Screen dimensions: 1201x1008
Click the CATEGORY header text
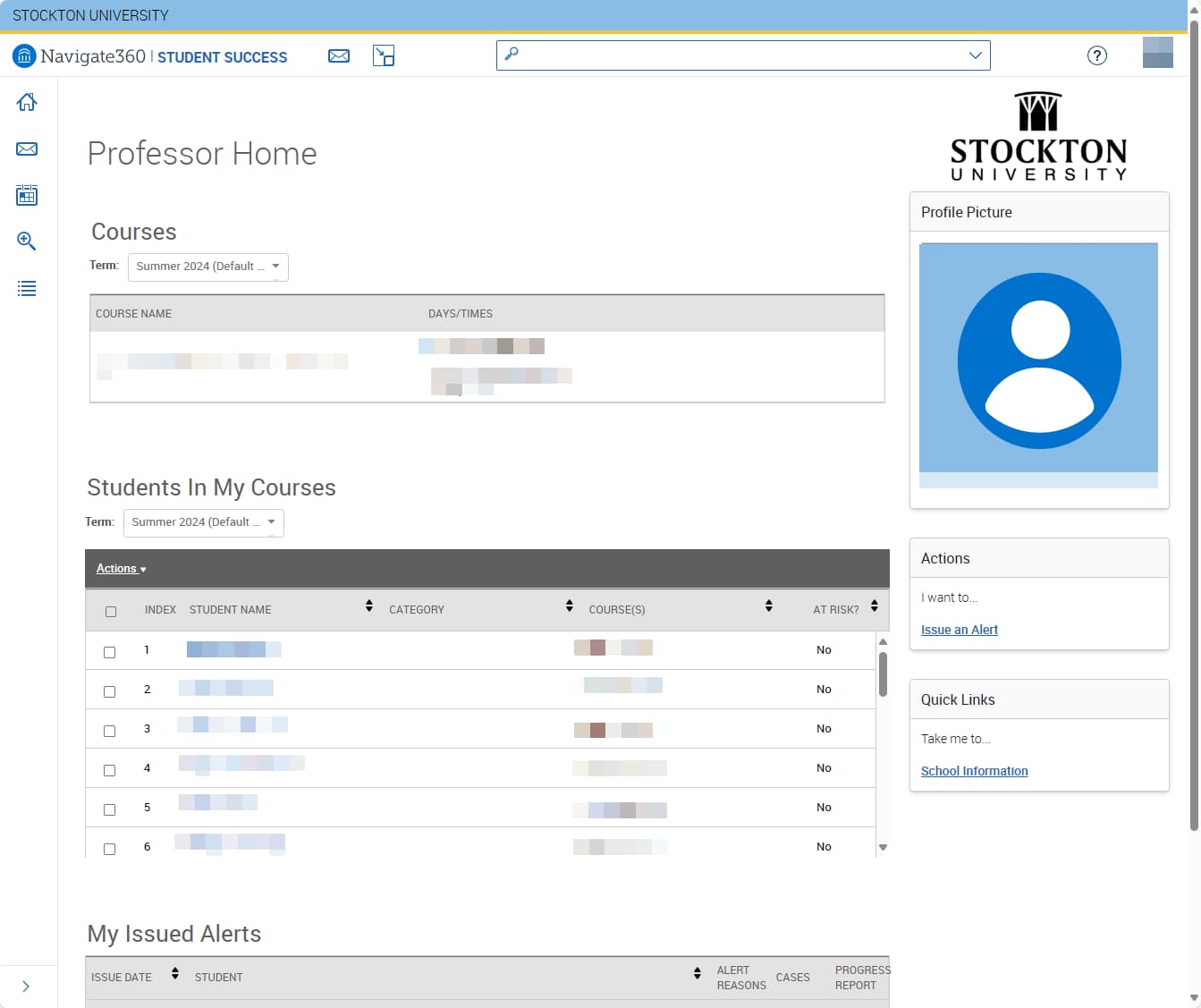click(x=417, y=610)
